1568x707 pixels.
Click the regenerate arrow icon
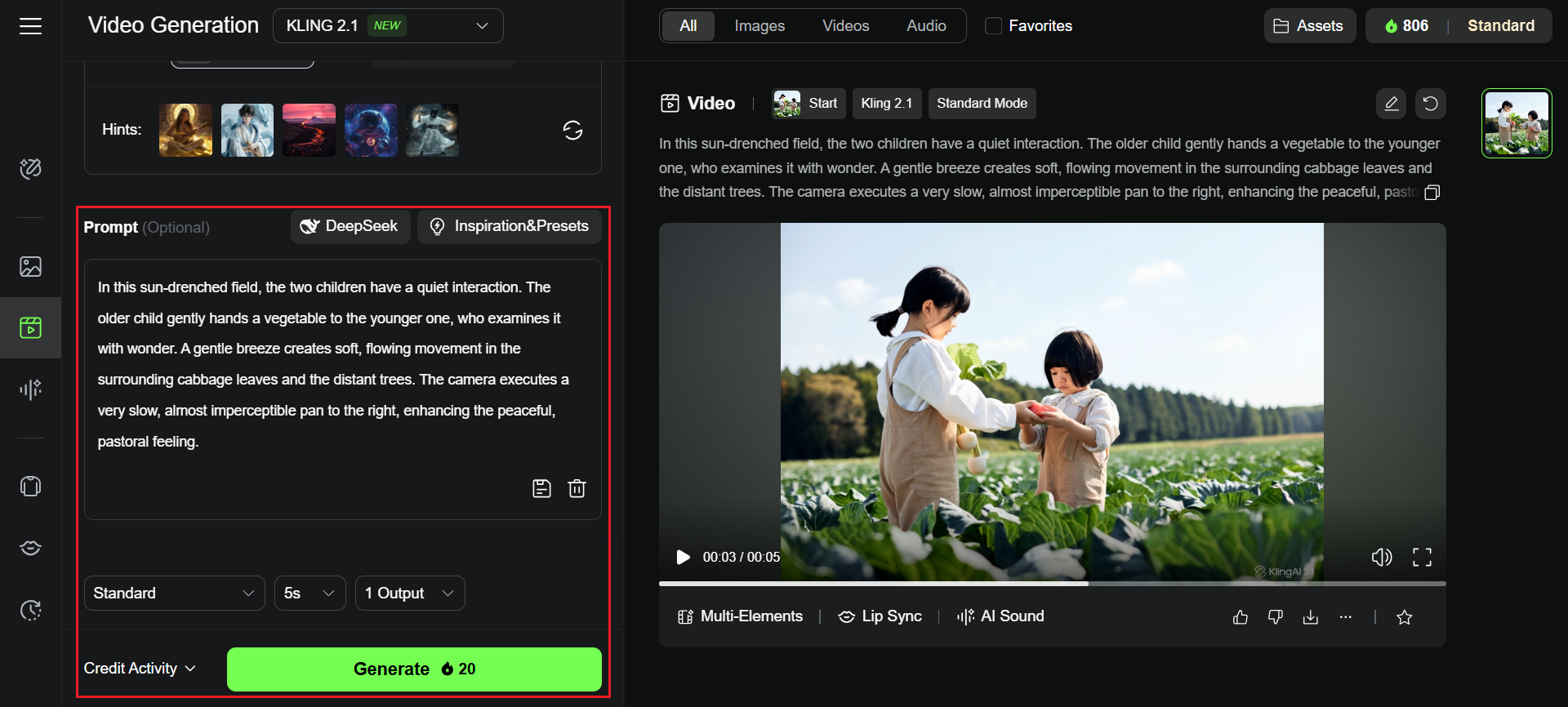click(1430, 104)
